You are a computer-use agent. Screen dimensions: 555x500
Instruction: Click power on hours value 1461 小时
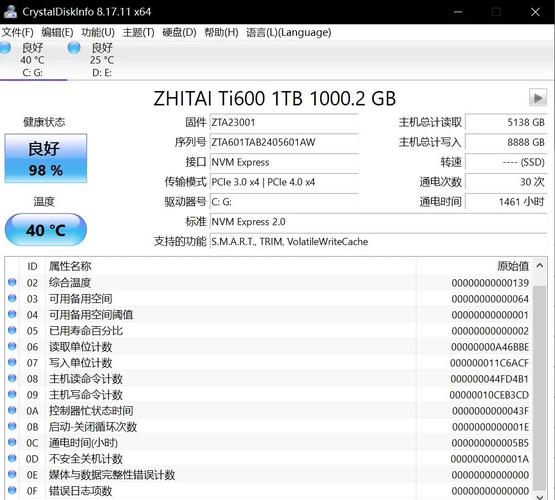tap(506, 202)
